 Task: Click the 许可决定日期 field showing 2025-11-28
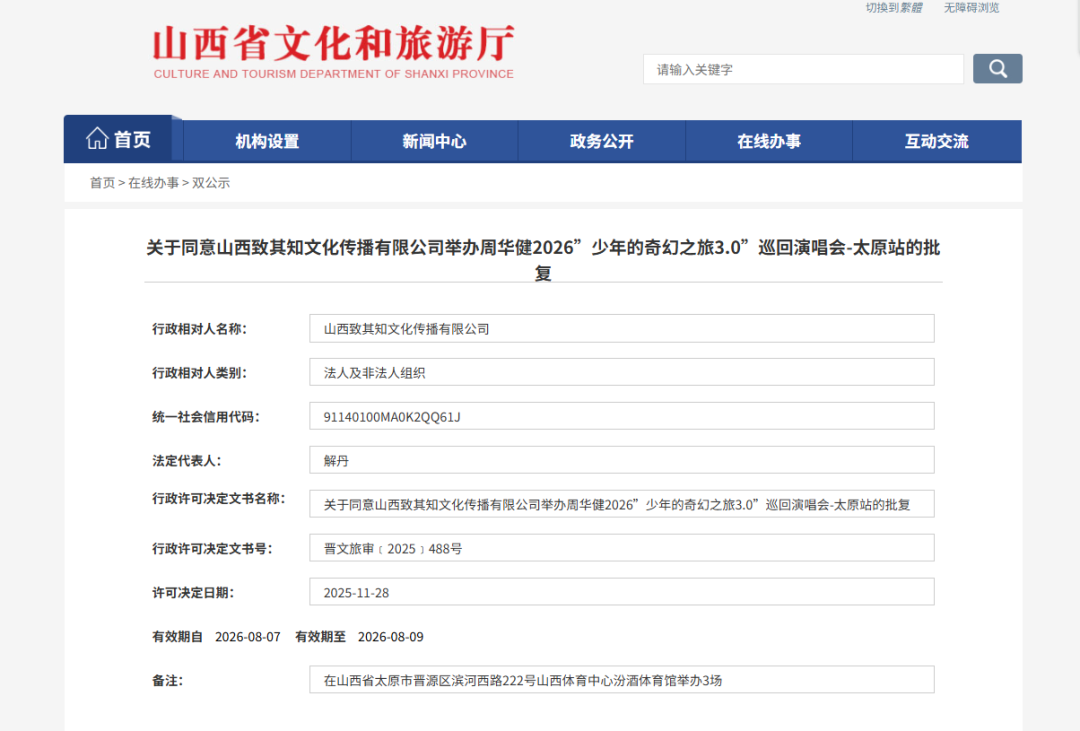click(622, 591)
